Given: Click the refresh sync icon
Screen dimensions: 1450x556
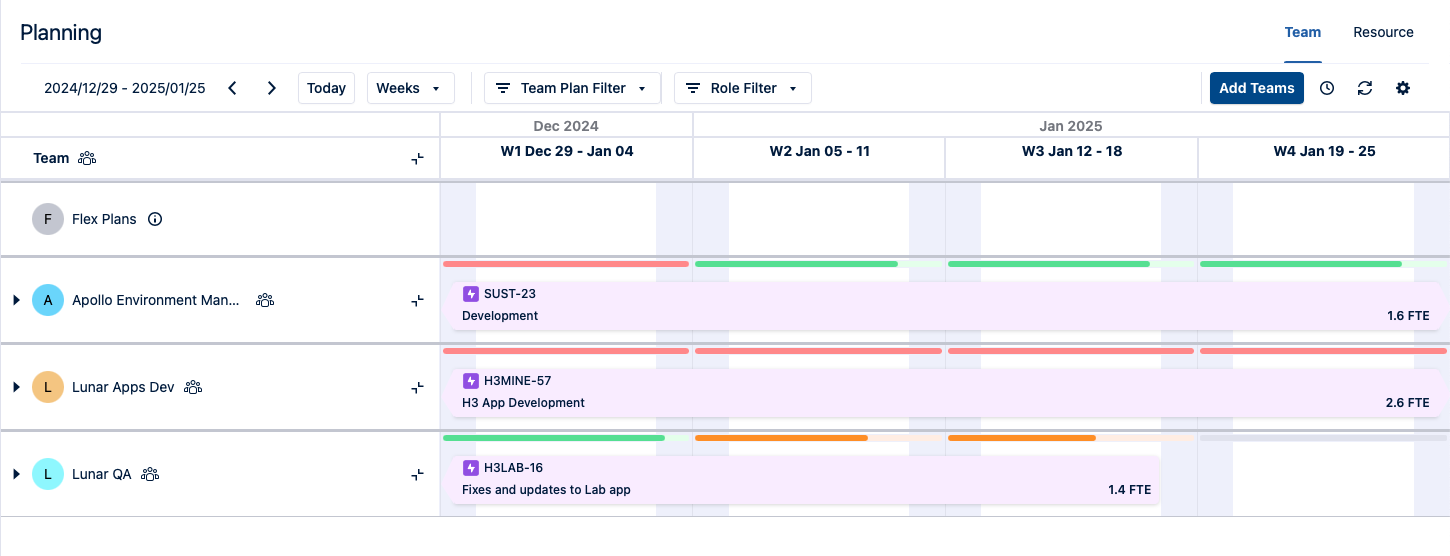Looking at the screenshot, I should coord(1365,88).
